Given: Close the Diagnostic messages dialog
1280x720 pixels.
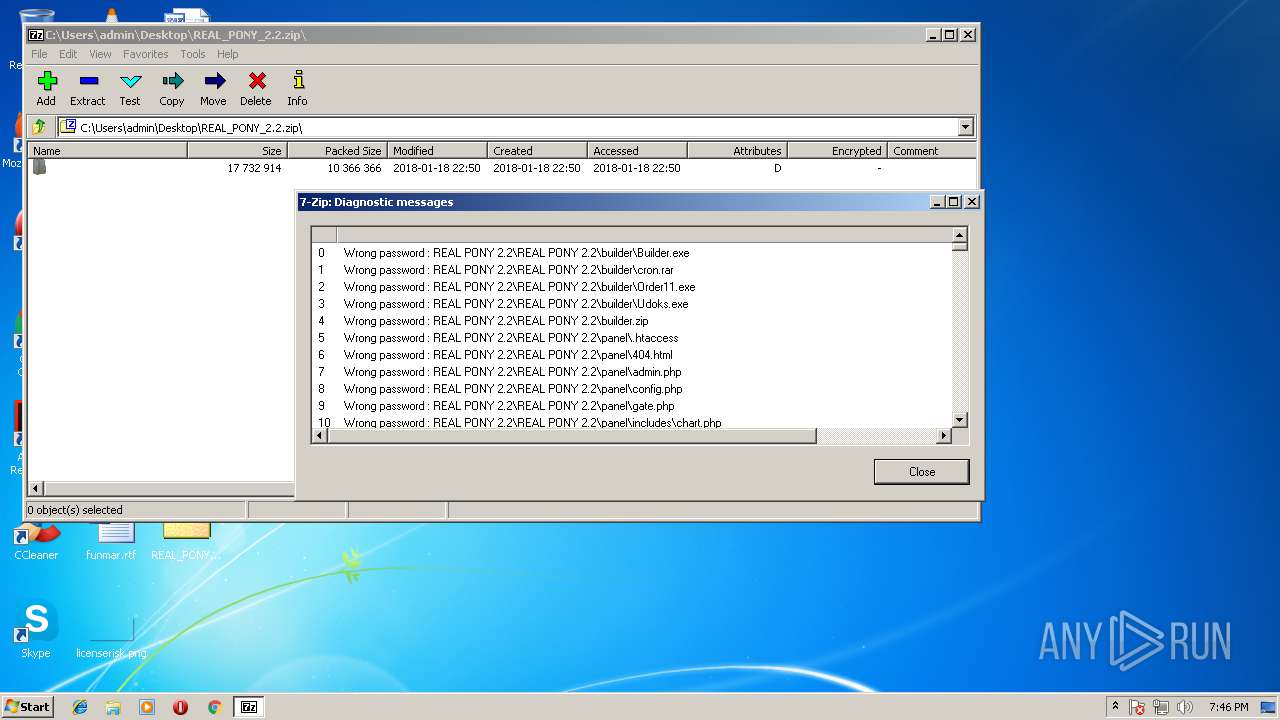Looking at the screenshot, I should [x=921, y=472].
